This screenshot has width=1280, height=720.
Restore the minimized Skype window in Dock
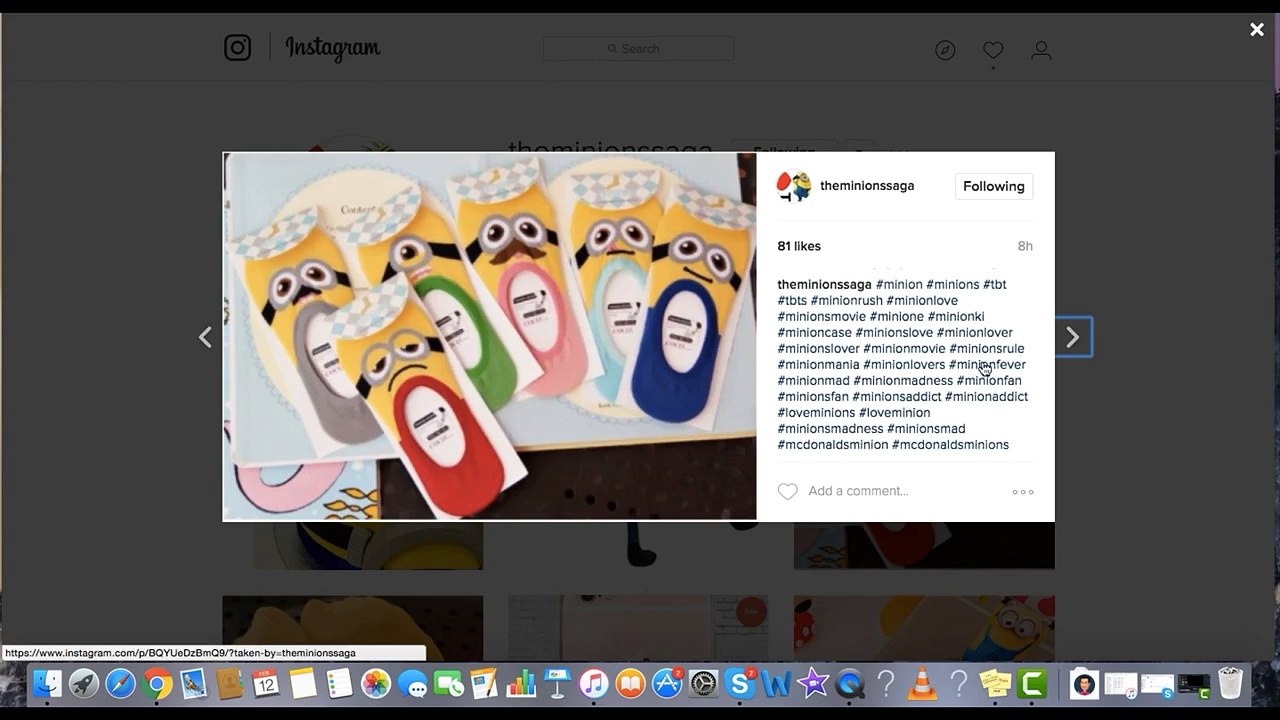[1157, 685]
